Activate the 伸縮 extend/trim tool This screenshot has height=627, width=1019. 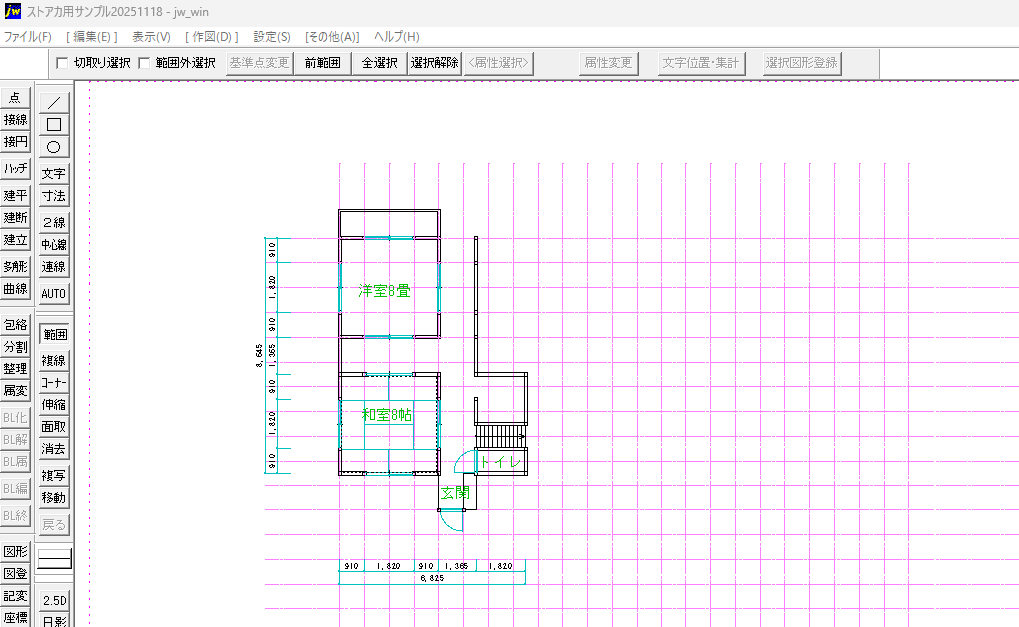54,405
